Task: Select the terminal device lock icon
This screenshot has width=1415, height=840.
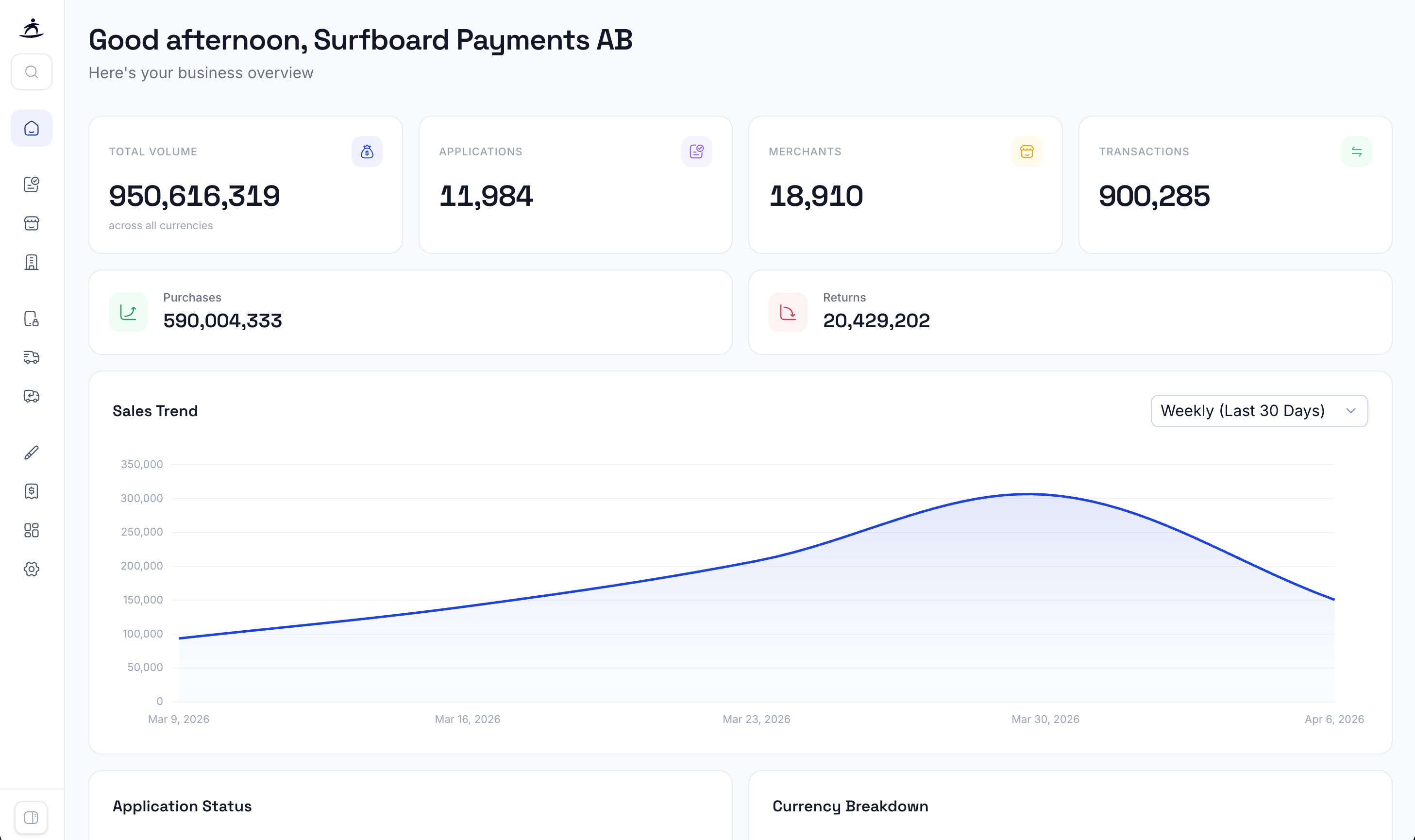Action: pos(32,319)
